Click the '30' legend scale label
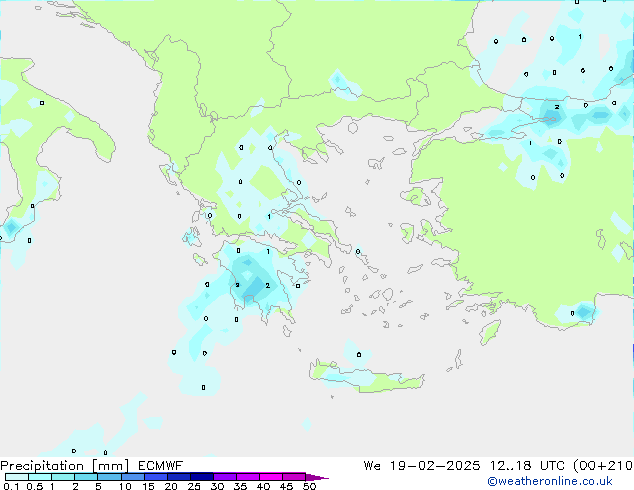Image resolution: width=634 pixels, height=490 pixels. coord(217,486)
